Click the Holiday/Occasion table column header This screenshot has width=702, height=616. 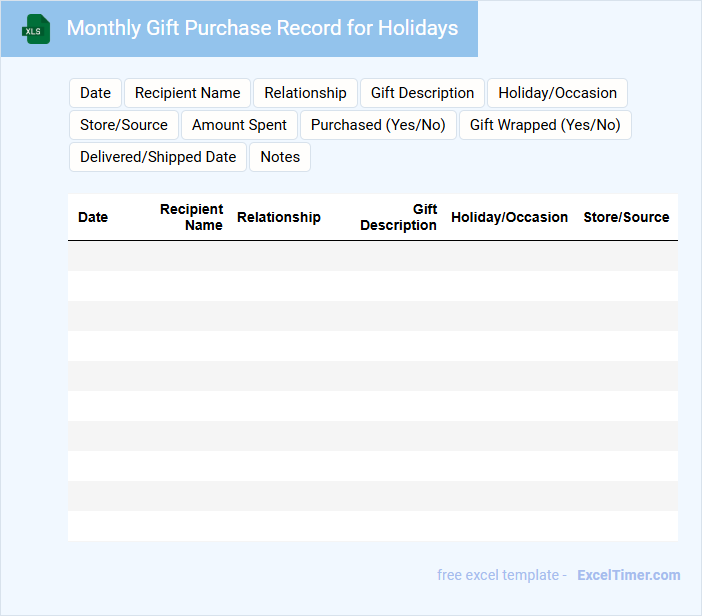click(x=509, y=217)
